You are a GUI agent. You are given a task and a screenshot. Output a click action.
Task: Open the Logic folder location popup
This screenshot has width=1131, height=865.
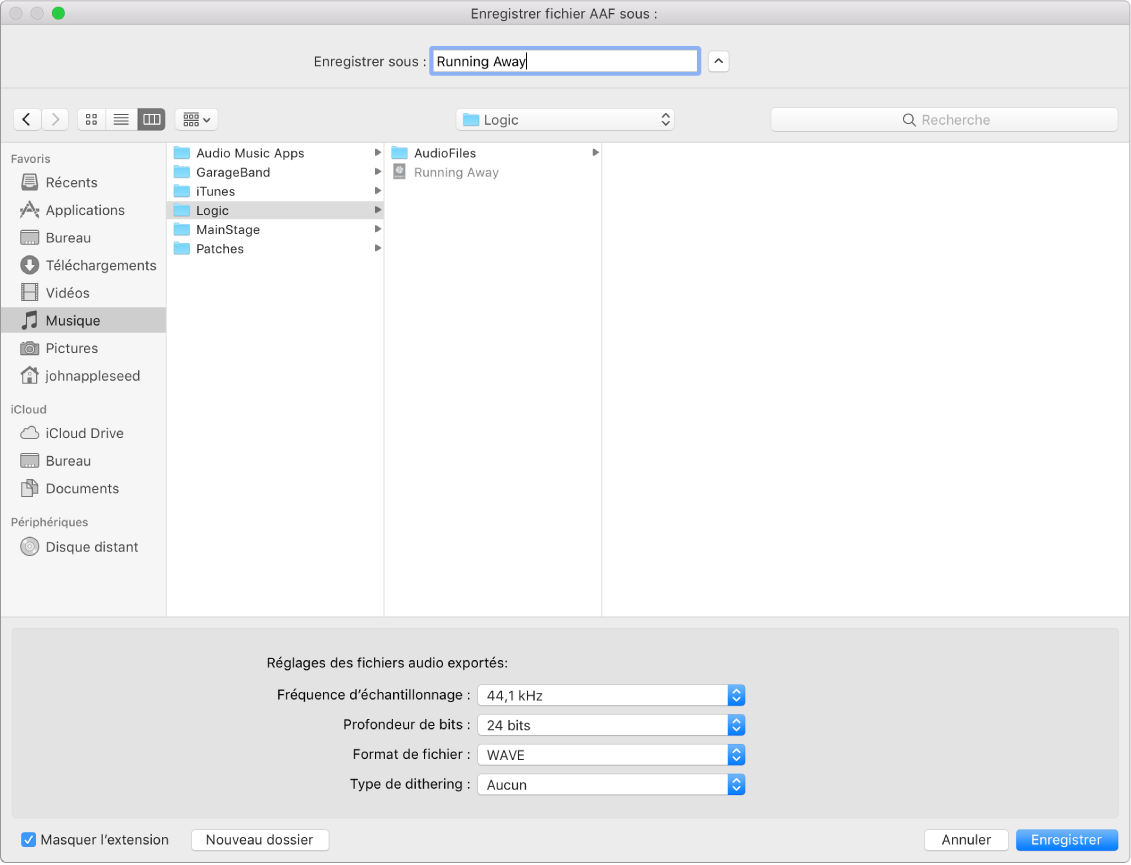(565, 119)
